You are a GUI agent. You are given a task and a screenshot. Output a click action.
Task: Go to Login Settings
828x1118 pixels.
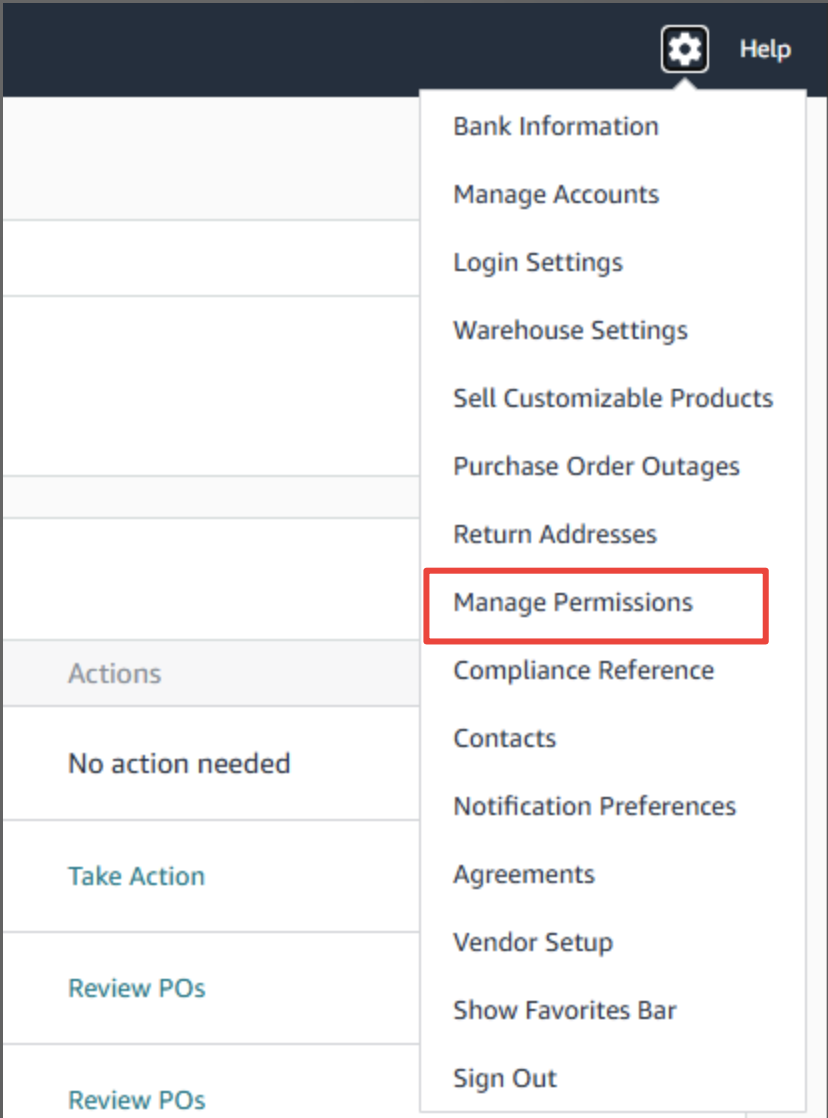coord(538,263)
